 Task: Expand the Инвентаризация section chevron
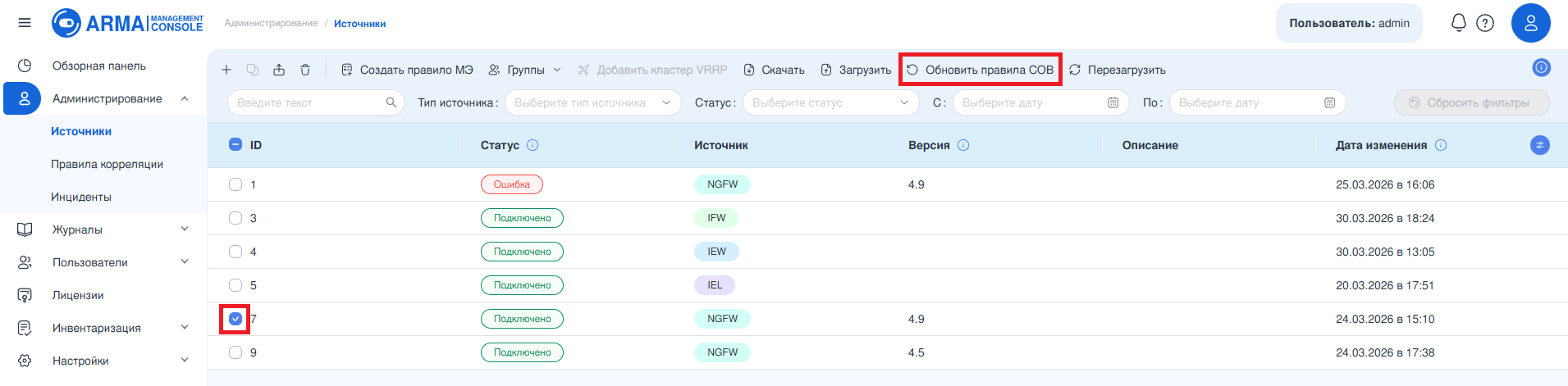tap(185, 327)
